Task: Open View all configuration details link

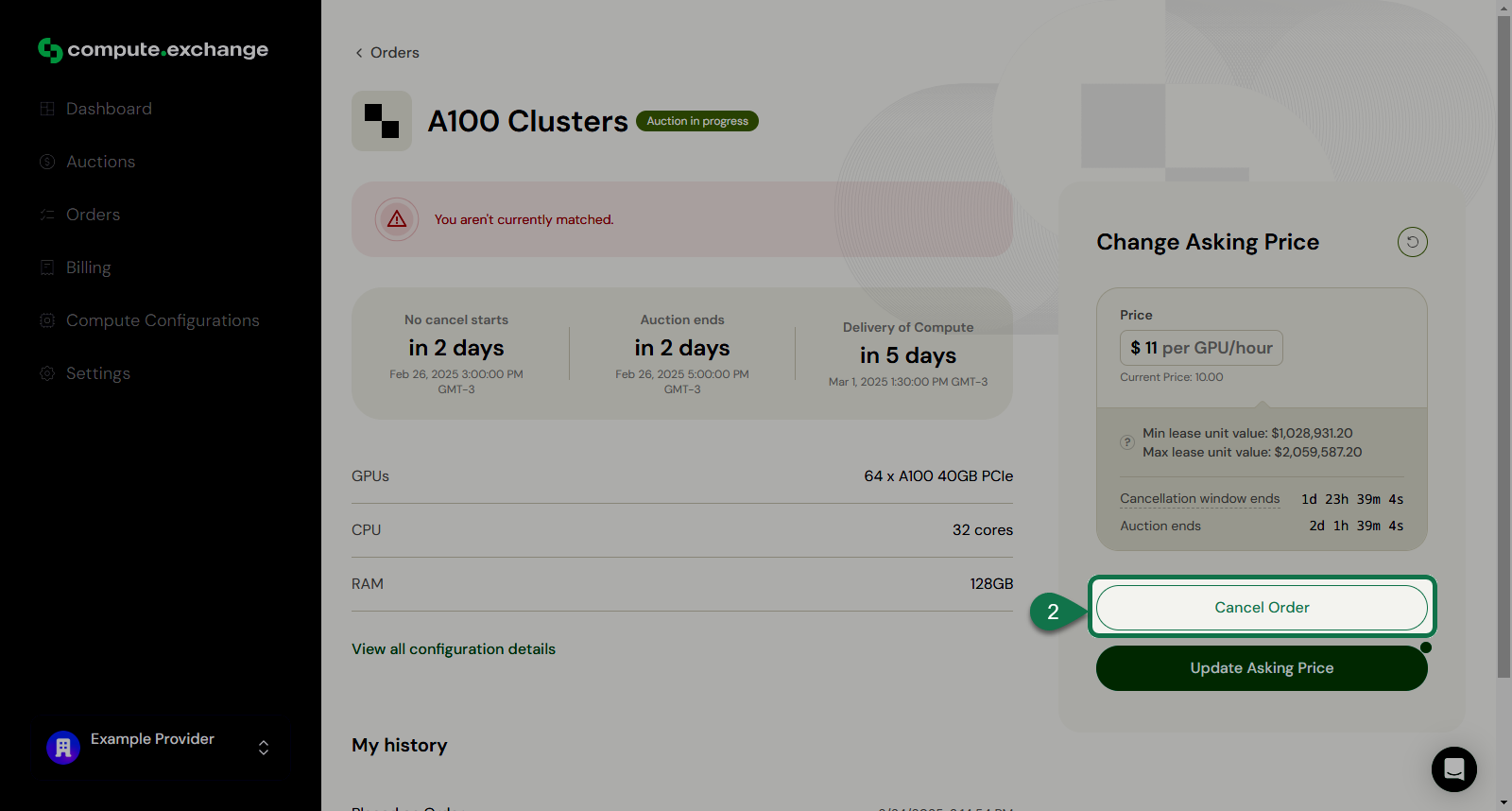Action: click(x=454, y=649)
